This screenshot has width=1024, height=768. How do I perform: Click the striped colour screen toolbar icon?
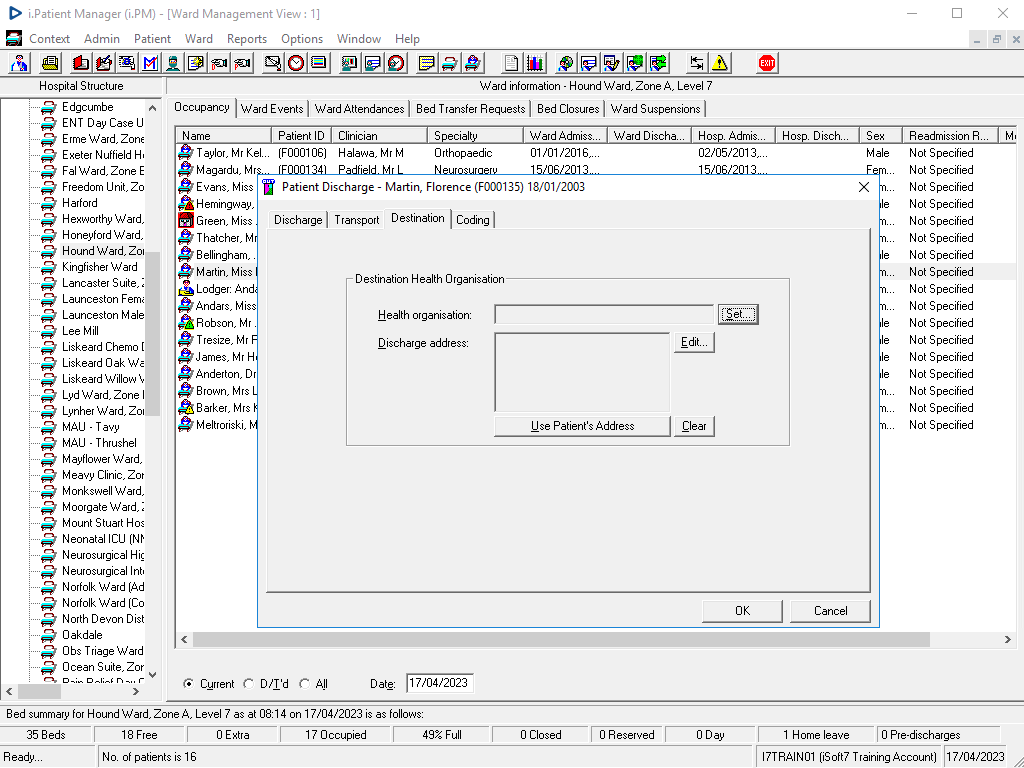pyautogui.click(x=319, y=63)
